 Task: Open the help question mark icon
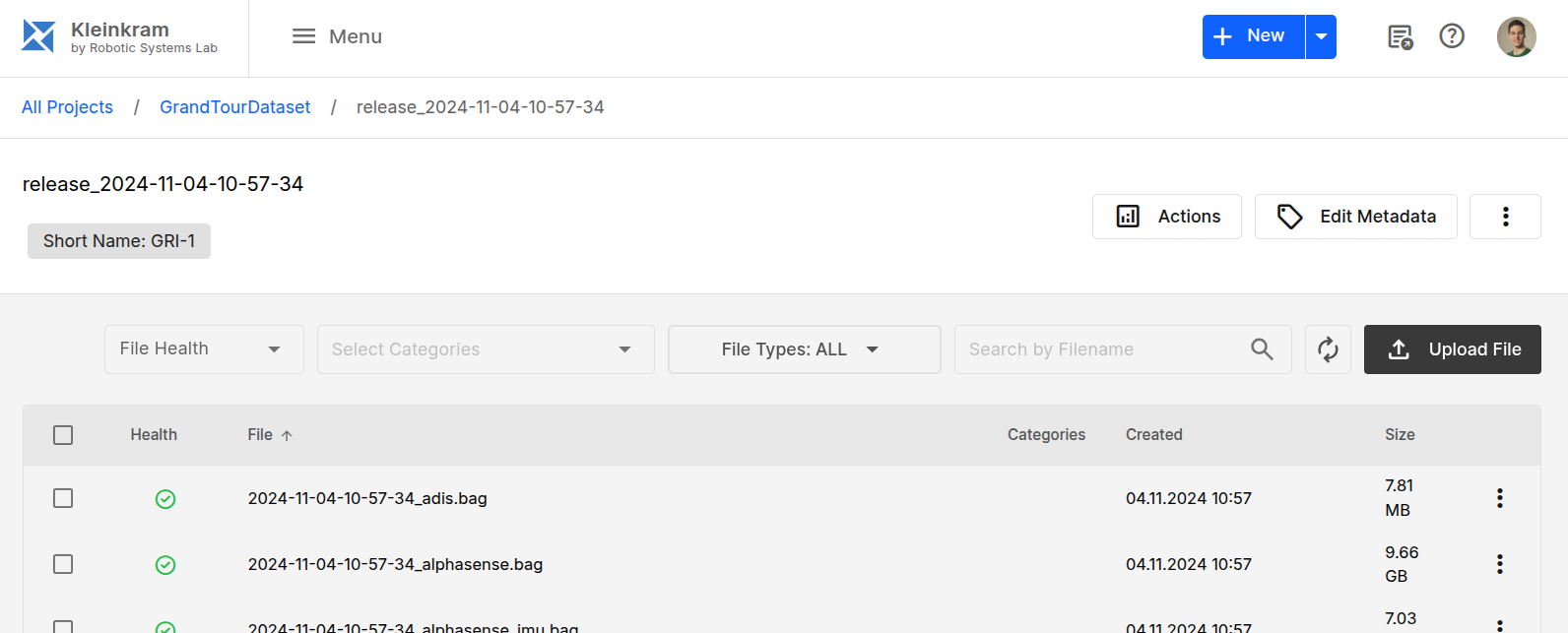click(1451, 36)
